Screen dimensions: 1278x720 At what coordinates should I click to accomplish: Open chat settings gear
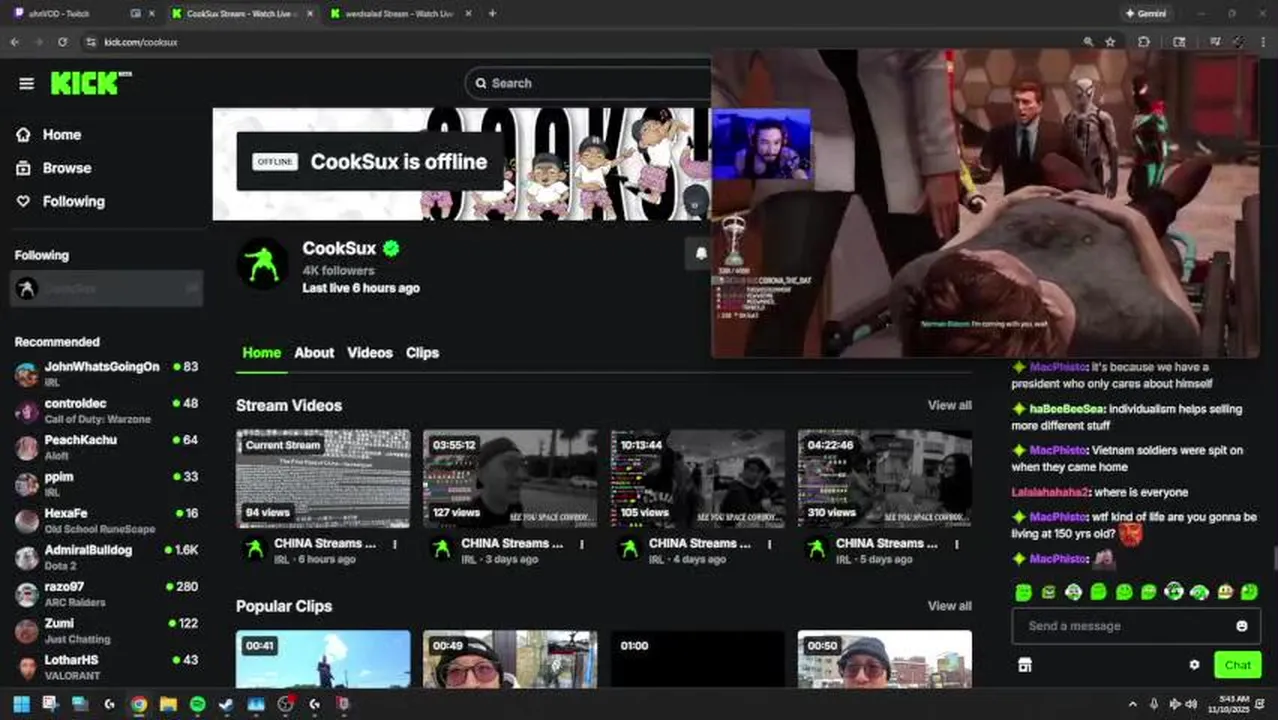coord(1194,665)
